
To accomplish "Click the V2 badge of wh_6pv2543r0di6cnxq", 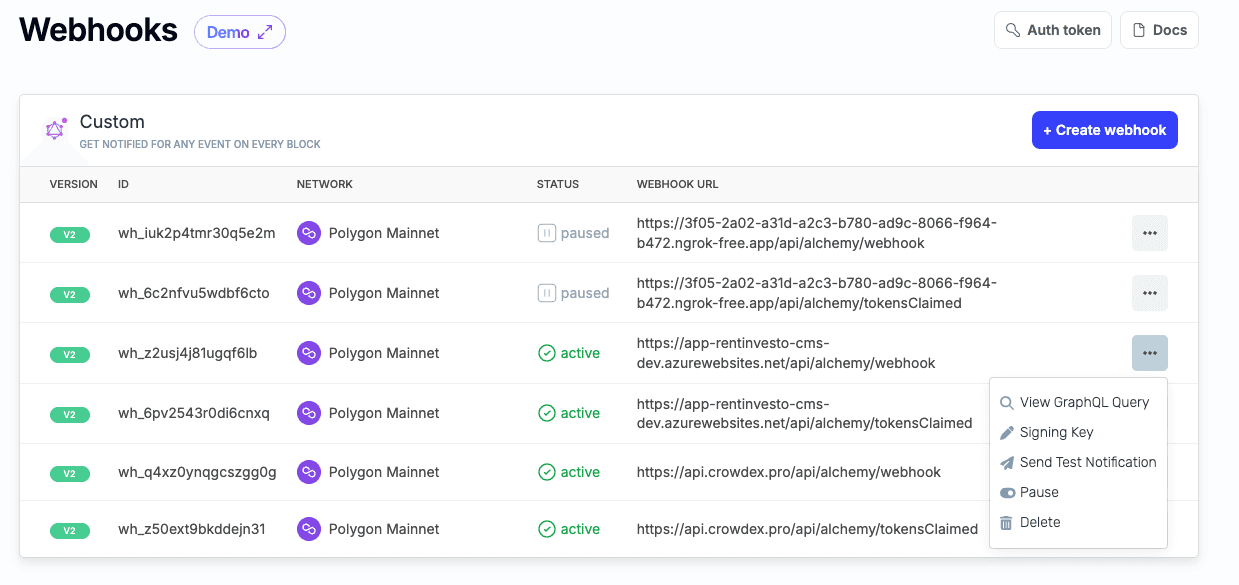I will click(70, 414).
